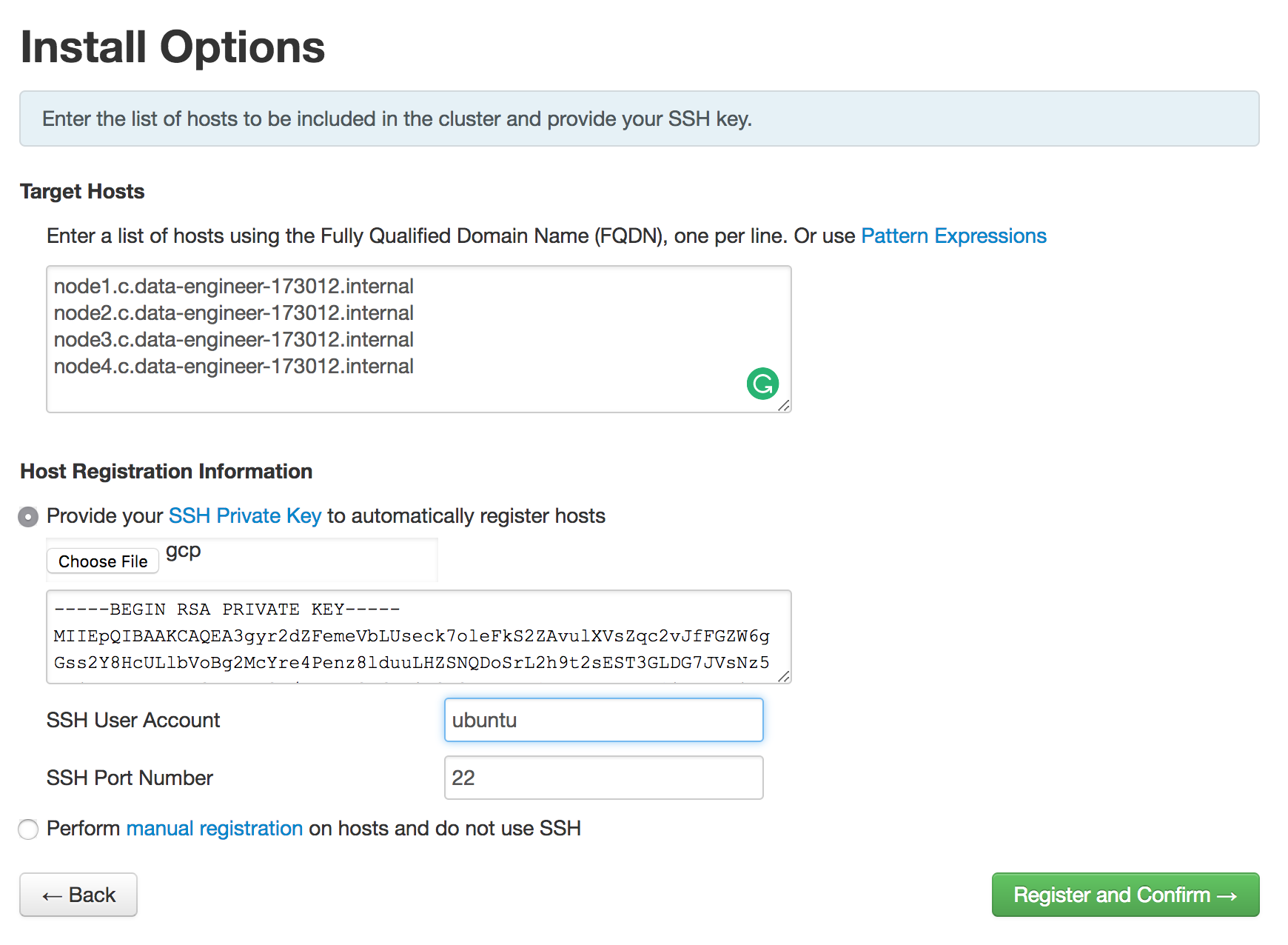The image size is (1288, 945).
Task: Go back using the Back button
Action: tap(78, 895)
